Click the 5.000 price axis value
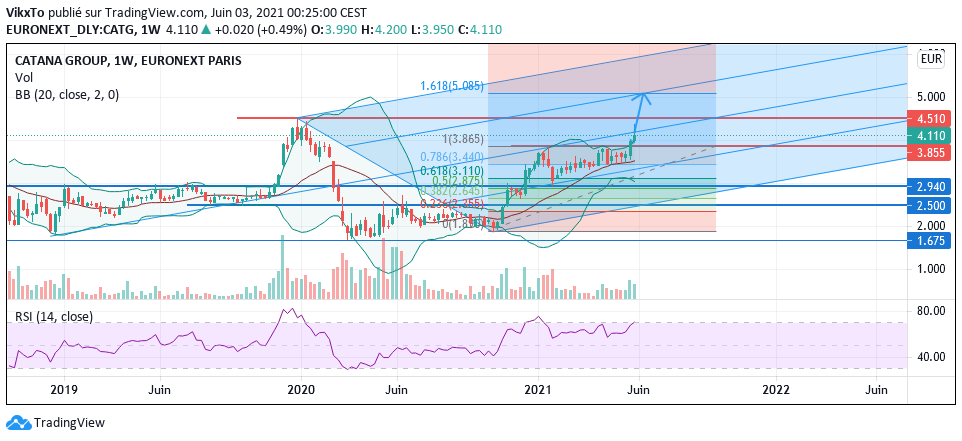962x441 pixels. [x=931, y=97]
